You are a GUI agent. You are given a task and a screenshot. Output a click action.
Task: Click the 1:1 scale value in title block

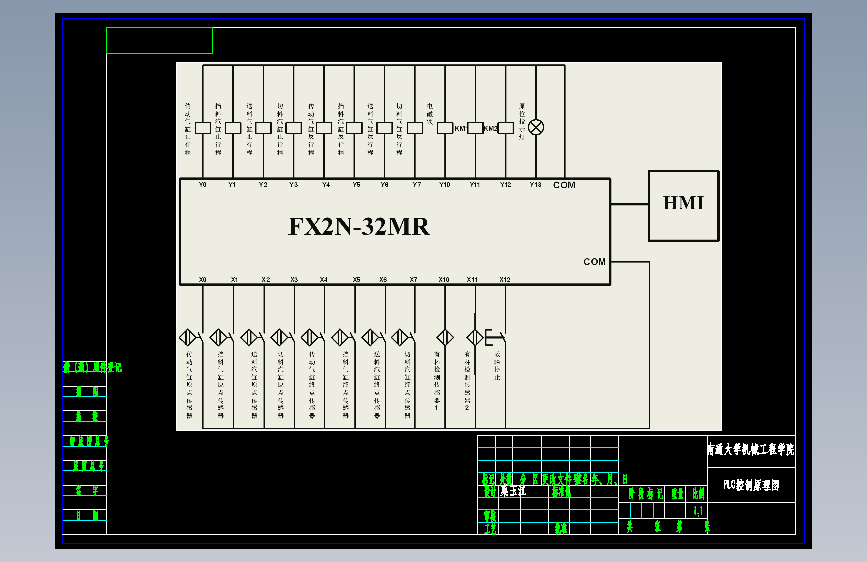(x=698, y=511)
